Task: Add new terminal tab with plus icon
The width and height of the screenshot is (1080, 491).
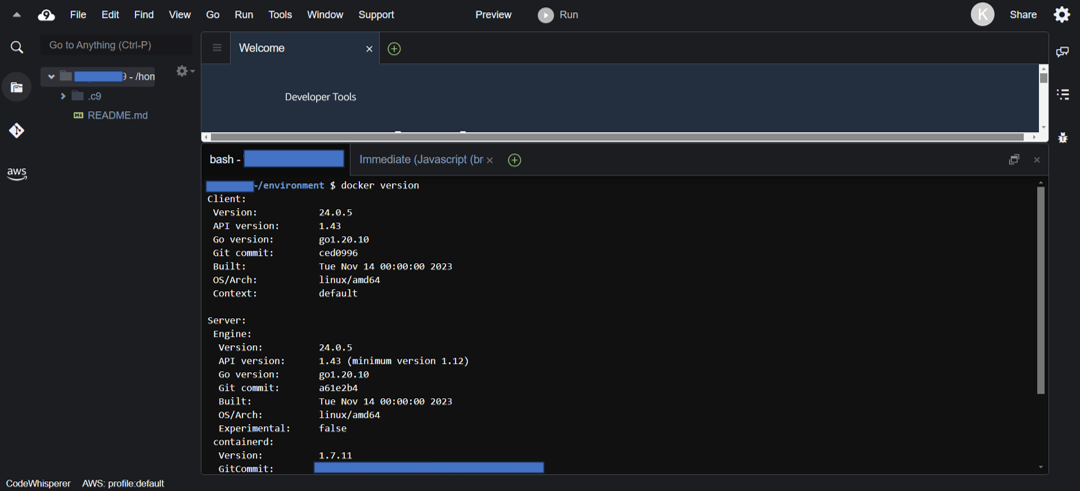Action: pos(514,160)
